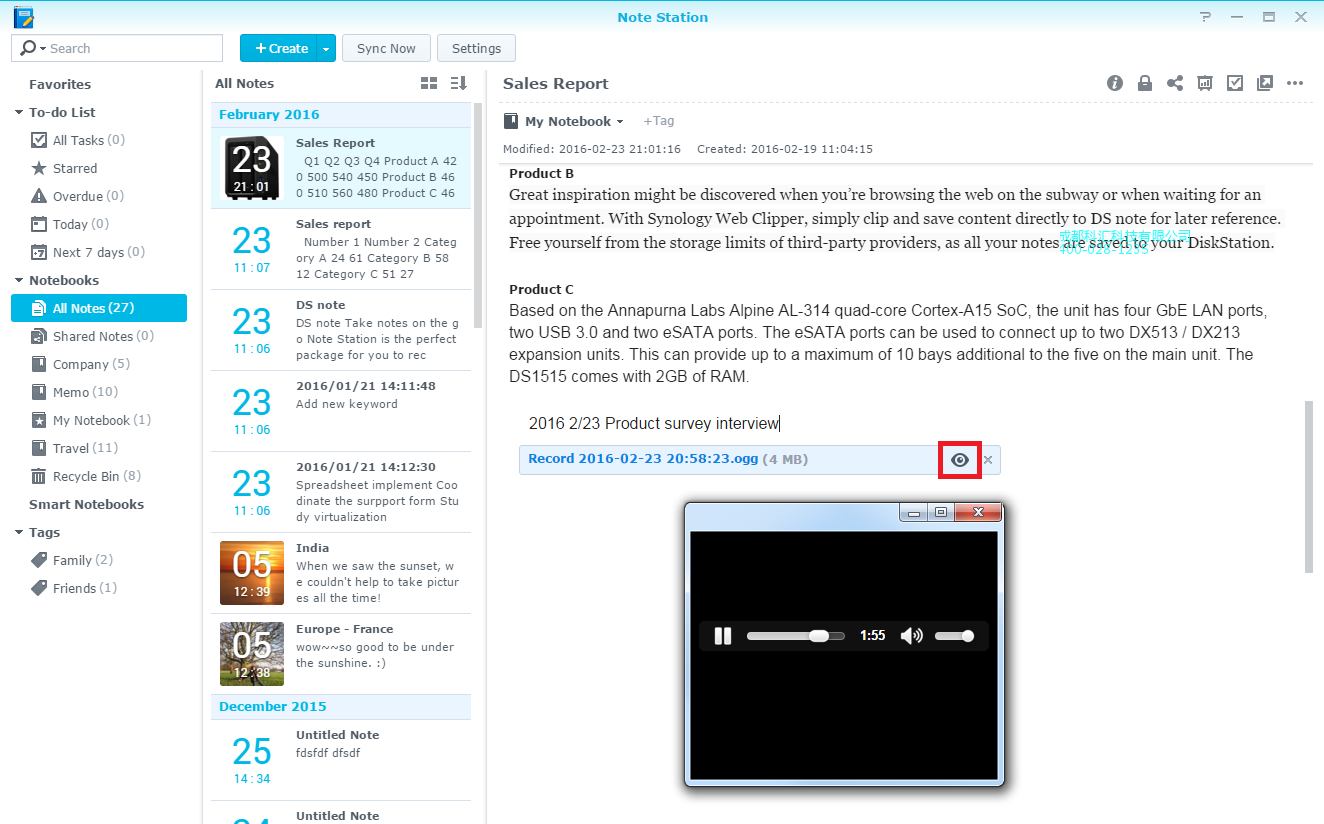Screen dimensions: 1324x824
Task: Start presentation mode for the note
Action: (x=1205, y=84)
